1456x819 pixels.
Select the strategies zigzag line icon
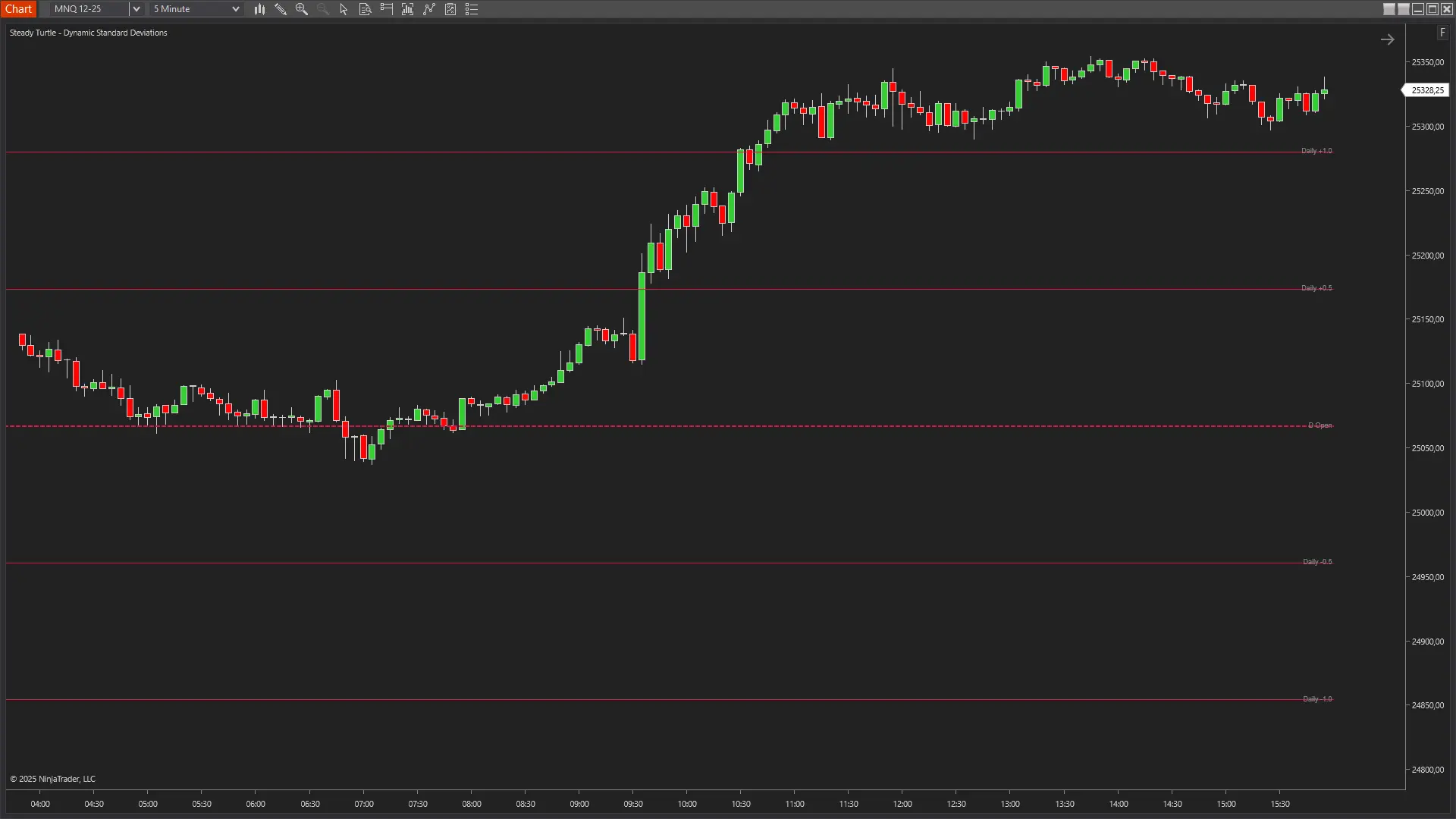429,9
